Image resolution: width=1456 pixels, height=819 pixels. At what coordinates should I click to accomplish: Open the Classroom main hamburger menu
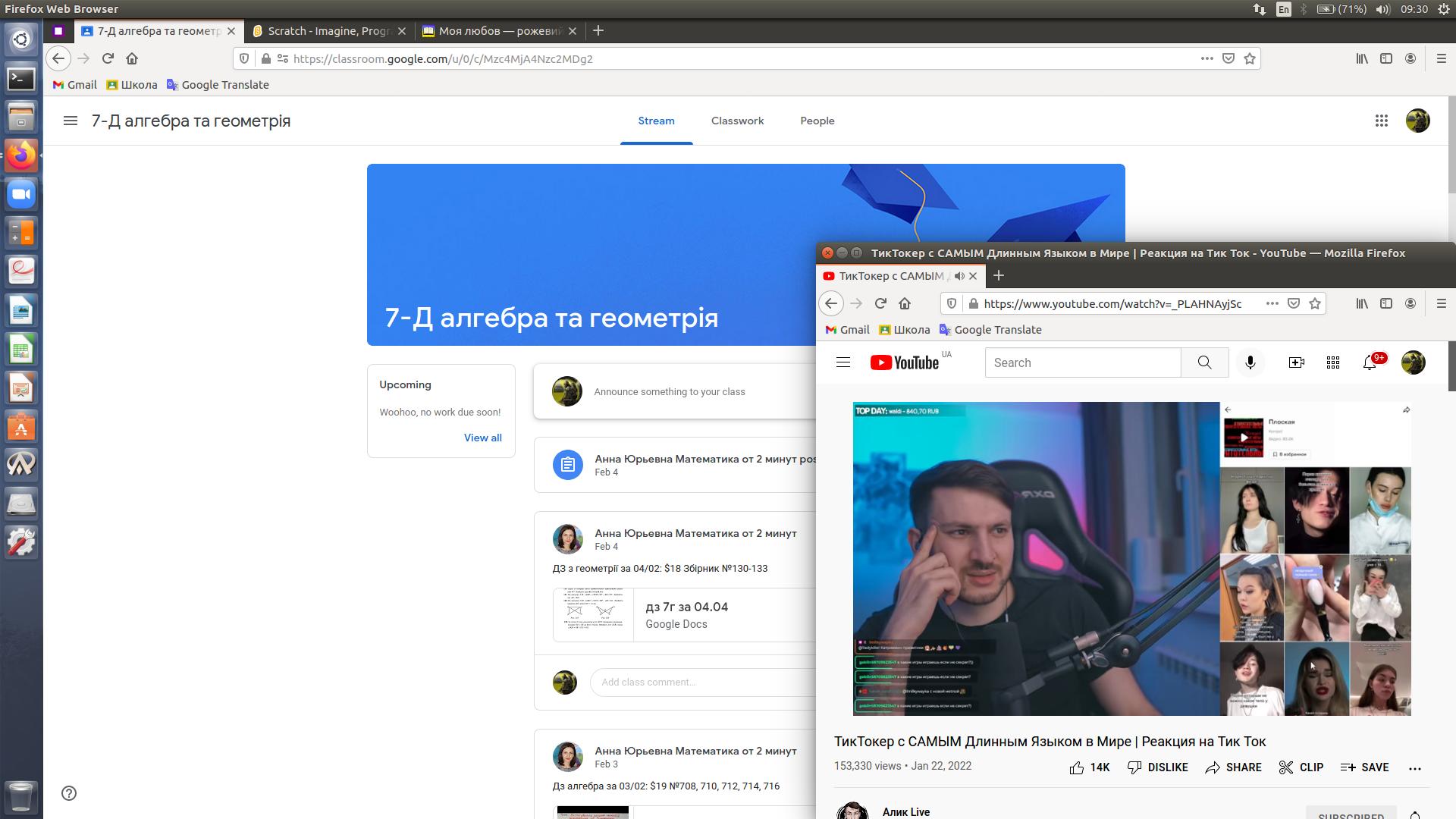pyautogui.click(x=71, y=121)
